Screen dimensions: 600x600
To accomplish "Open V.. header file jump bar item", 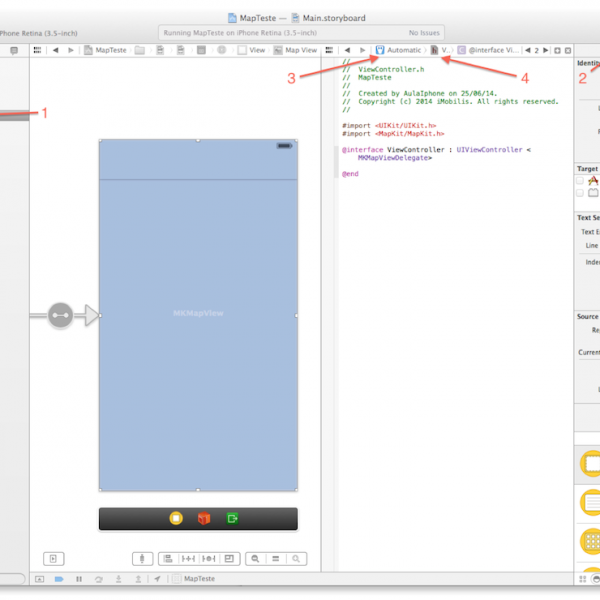I will 439,50.
